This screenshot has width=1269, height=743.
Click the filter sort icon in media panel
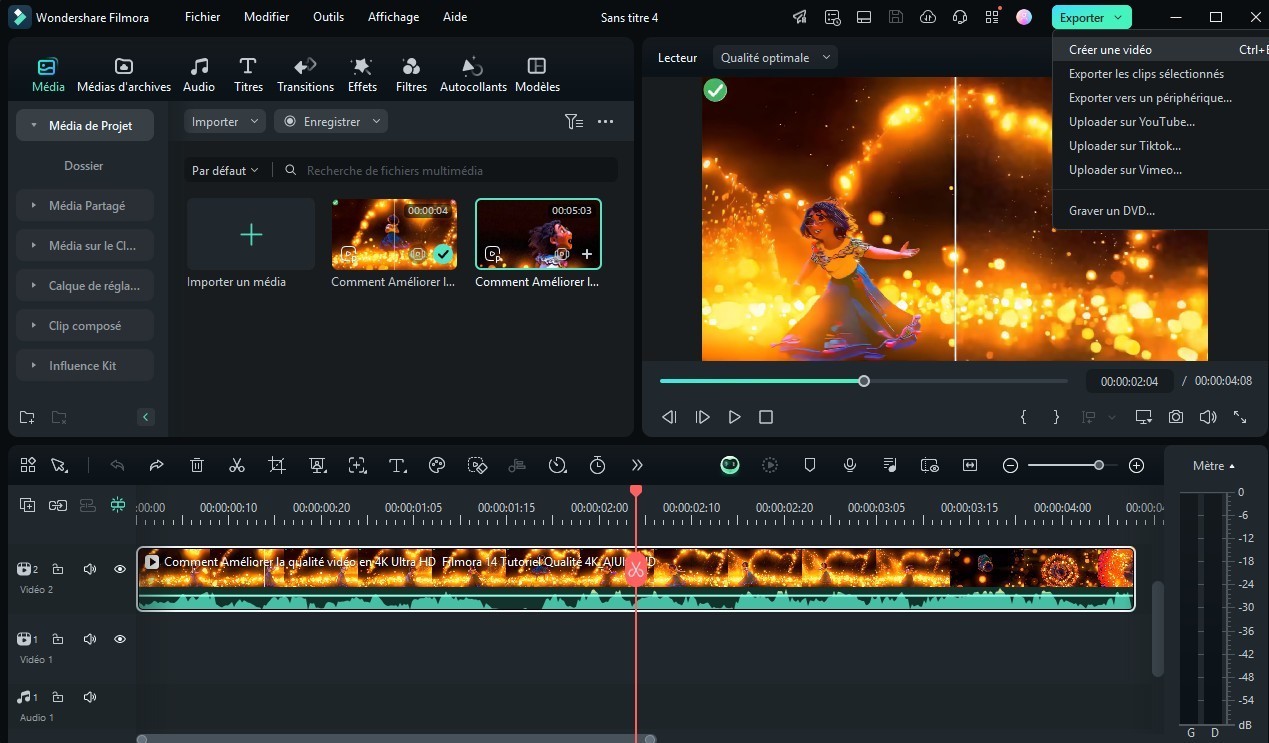point(573,121)
